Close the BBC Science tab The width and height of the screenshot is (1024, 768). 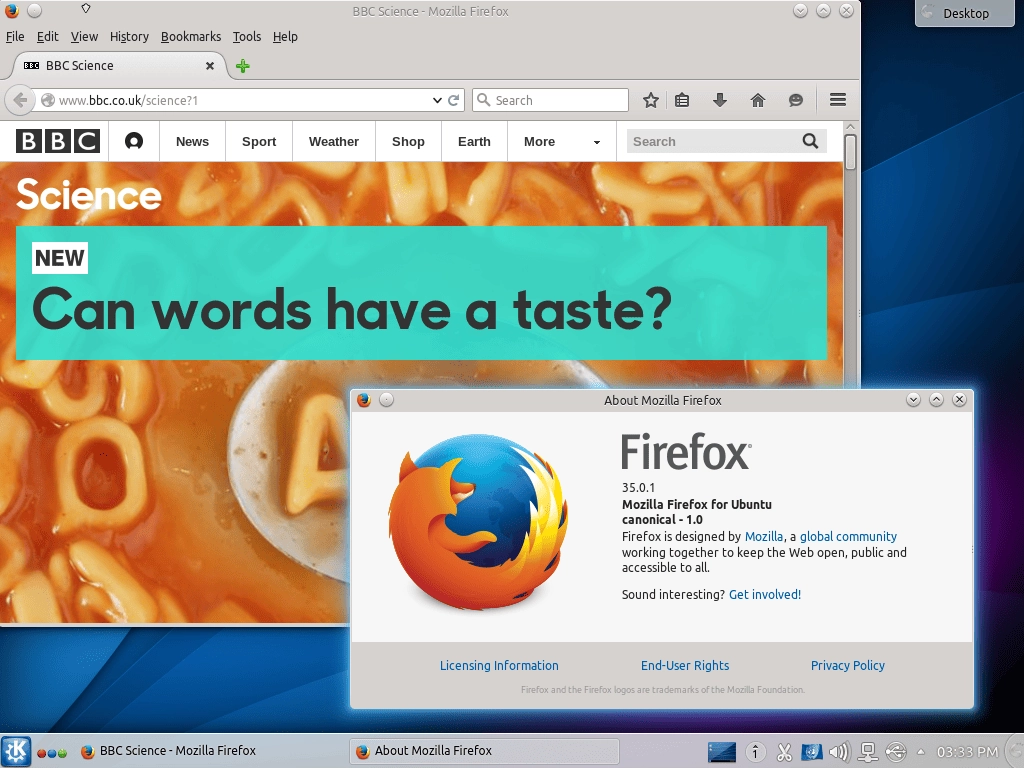point(210,65)
